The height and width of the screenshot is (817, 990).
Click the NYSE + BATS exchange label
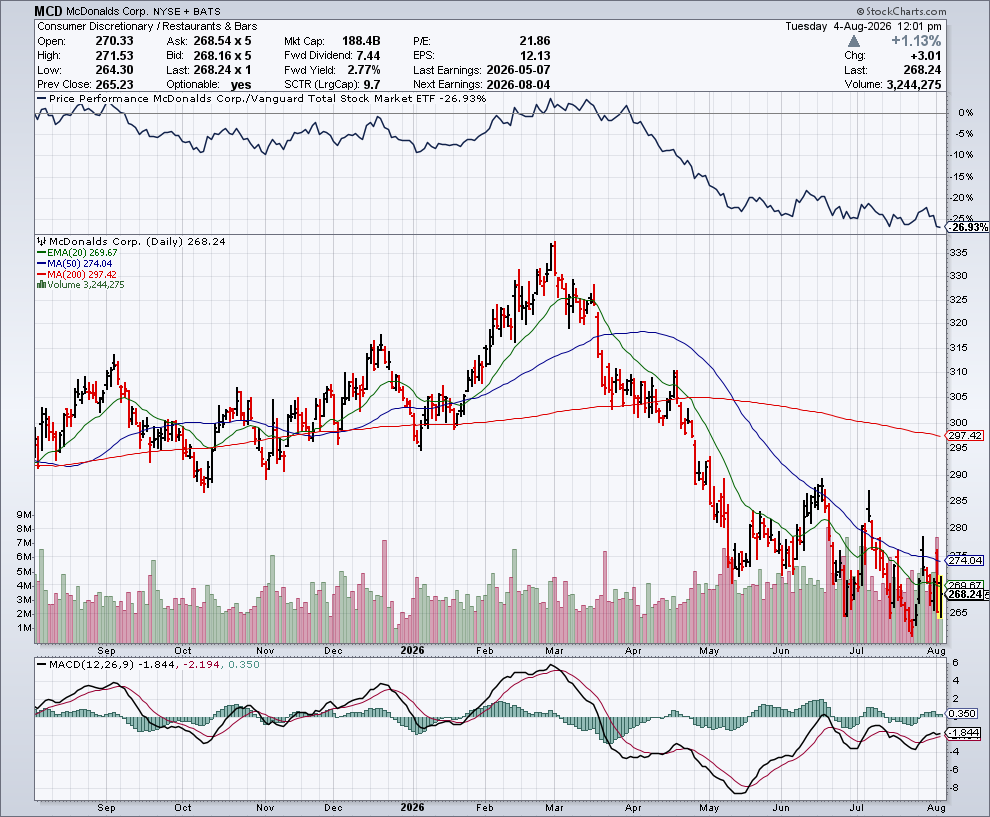pos(188,11)
